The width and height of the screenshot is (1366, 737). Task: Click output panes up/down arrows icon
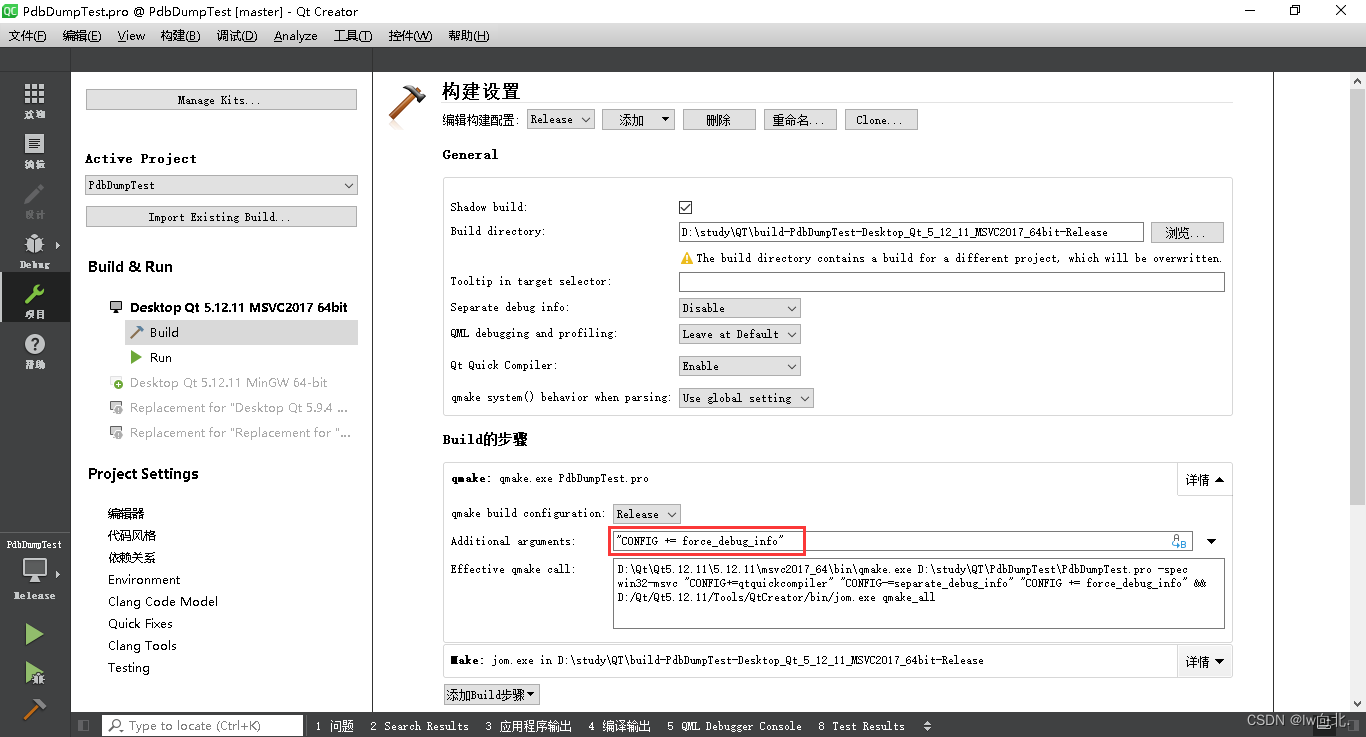tap(927, 726)
